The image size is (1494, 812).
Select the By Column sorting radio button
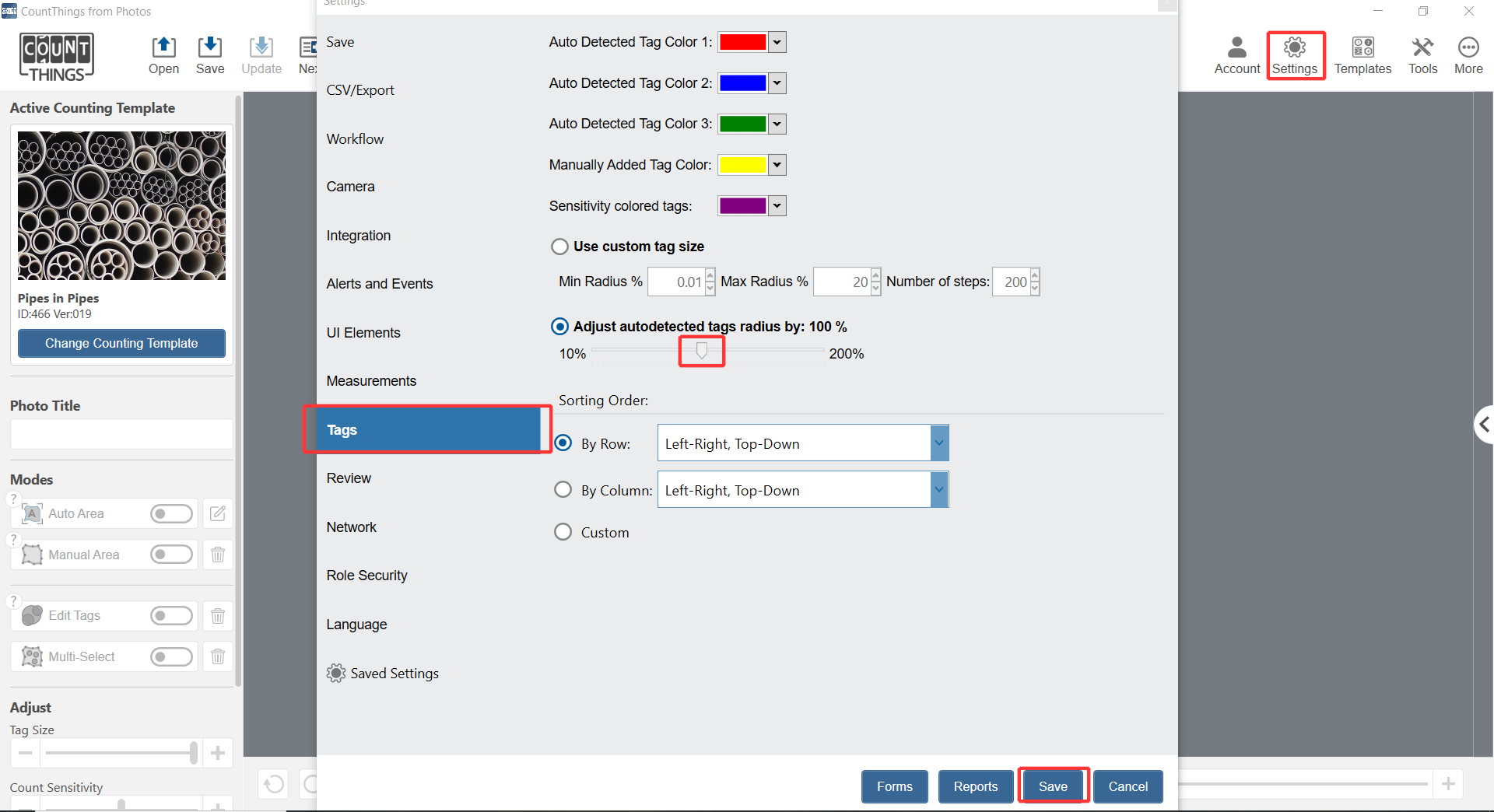(563, 490)
